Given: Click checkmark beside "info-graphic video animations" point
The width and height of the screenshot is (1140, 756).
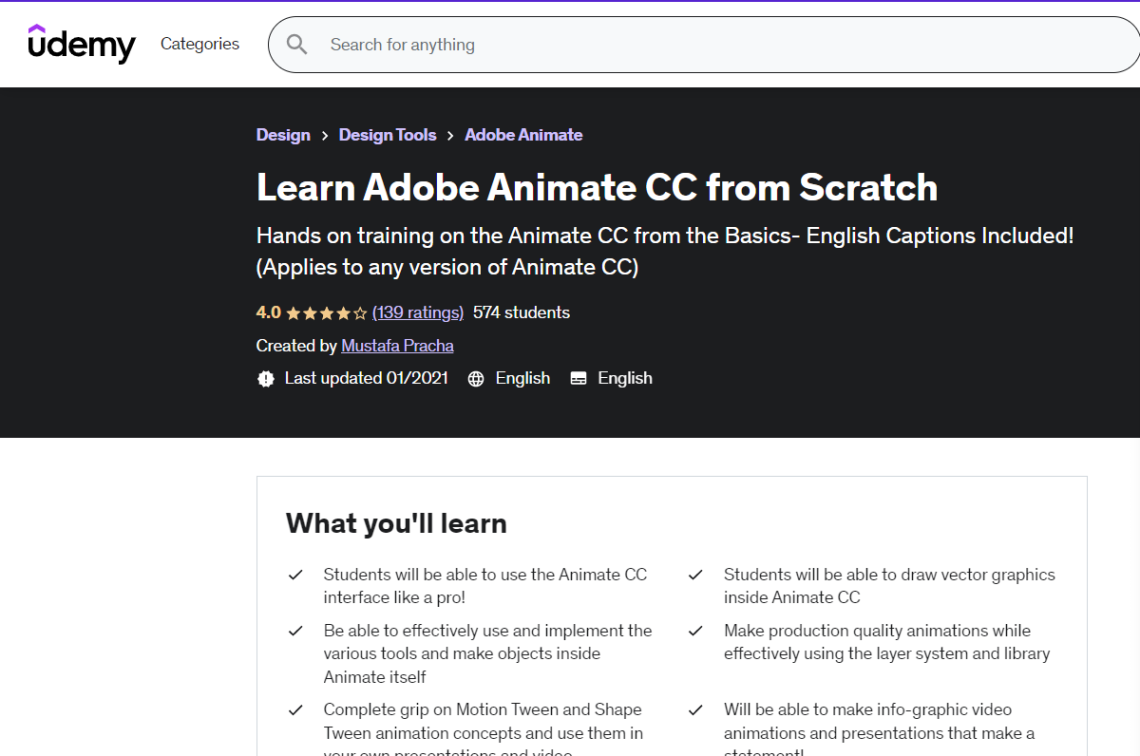Looking at the screenshot, I should coord(695,710).
